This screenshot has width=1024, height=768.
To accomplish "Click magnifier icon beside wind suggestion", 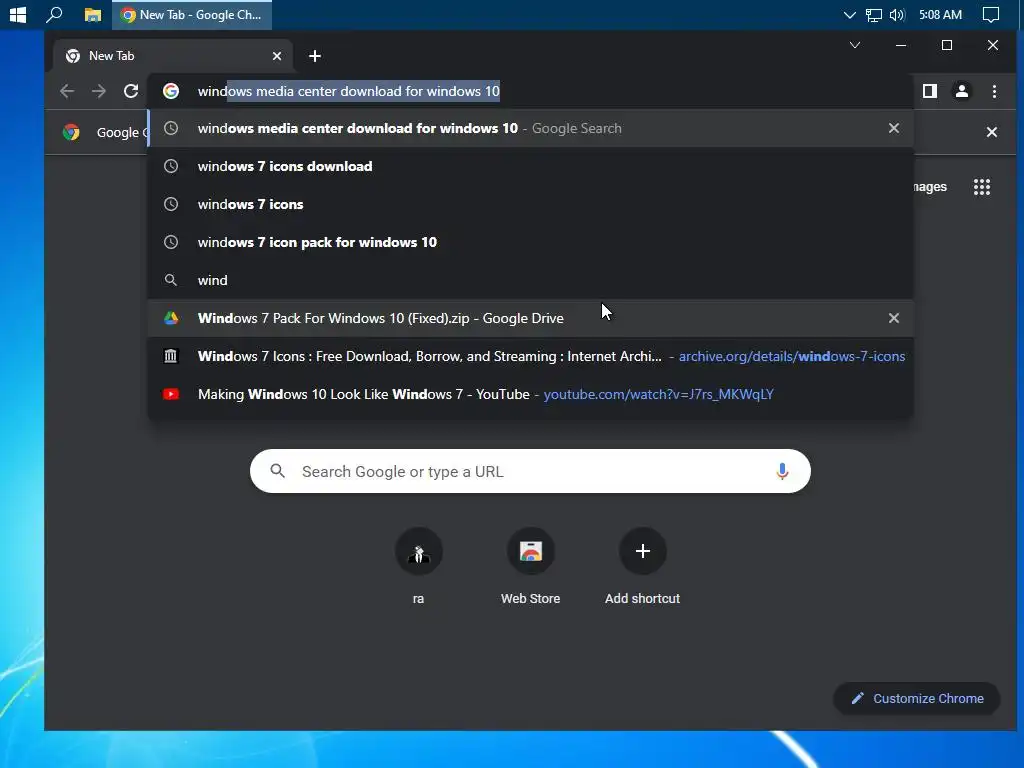I will click(x=170, y=280).
